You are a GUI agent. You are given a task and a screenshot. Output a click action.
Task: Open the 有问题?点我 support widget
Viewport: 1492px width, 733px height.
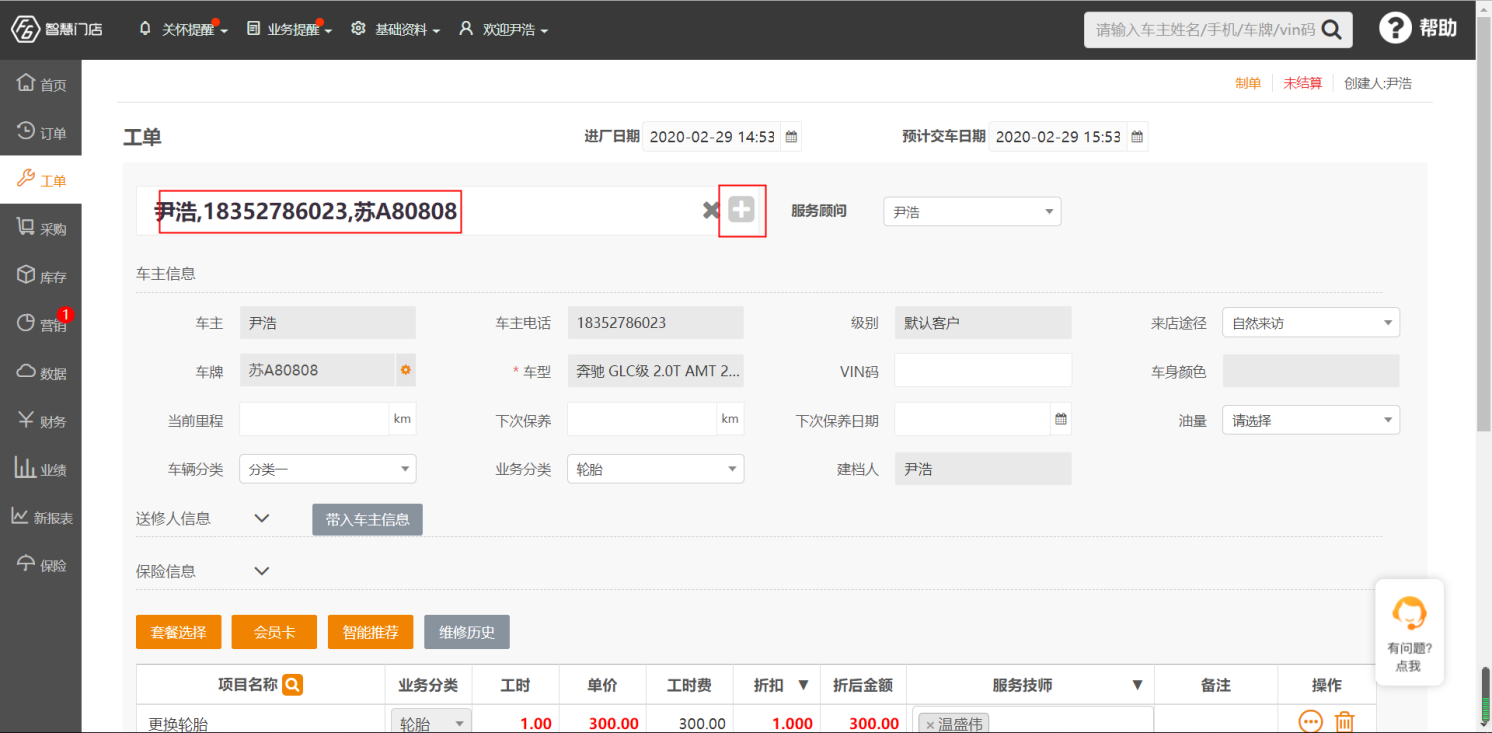pos(1409,632)
